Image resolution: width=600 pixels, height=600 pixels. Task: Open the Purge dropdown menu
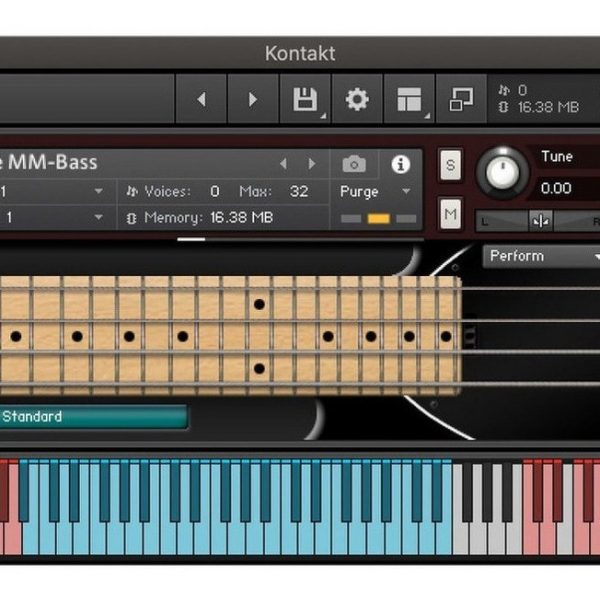375,191
